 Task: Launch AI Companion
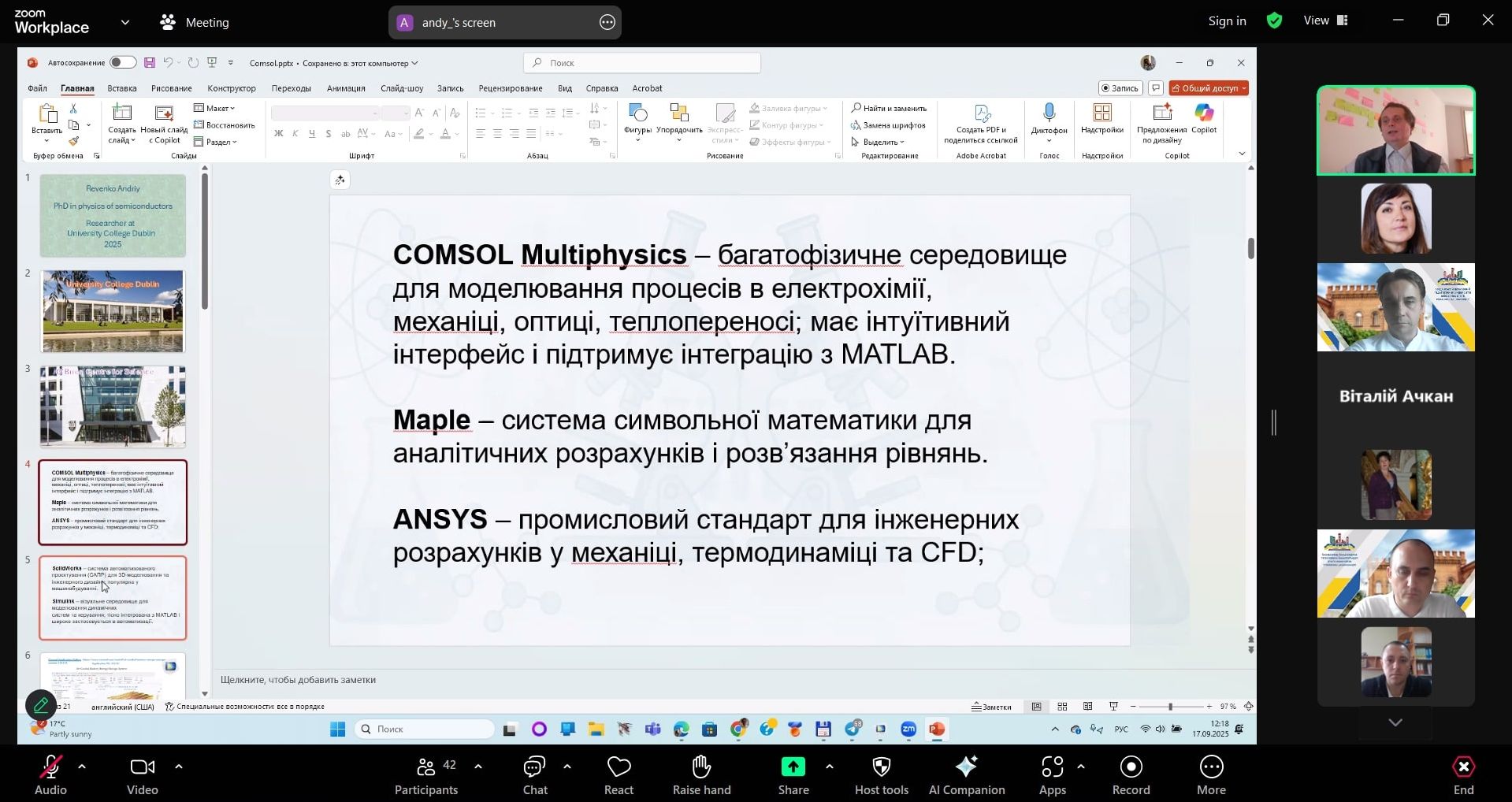pyautogui.click(x=967, y=775)
